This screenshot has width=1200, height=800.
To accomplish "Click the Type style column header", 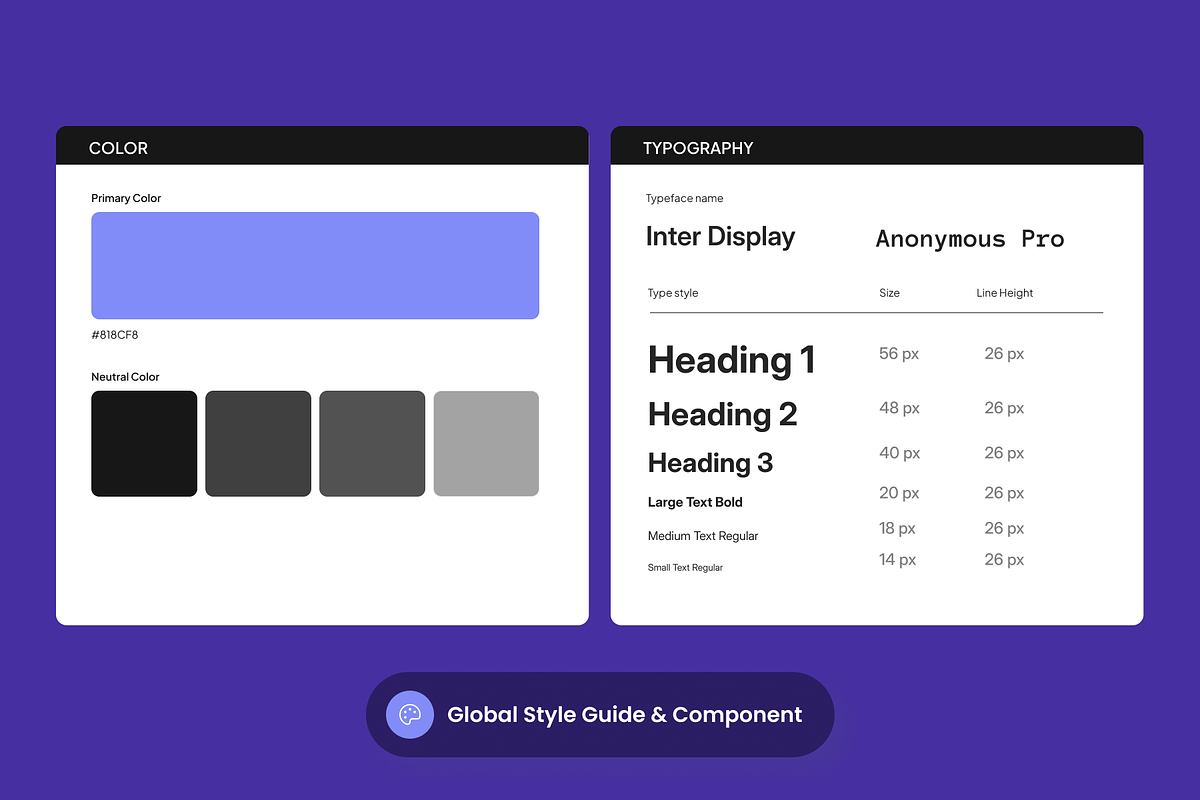I will [673, 293].
